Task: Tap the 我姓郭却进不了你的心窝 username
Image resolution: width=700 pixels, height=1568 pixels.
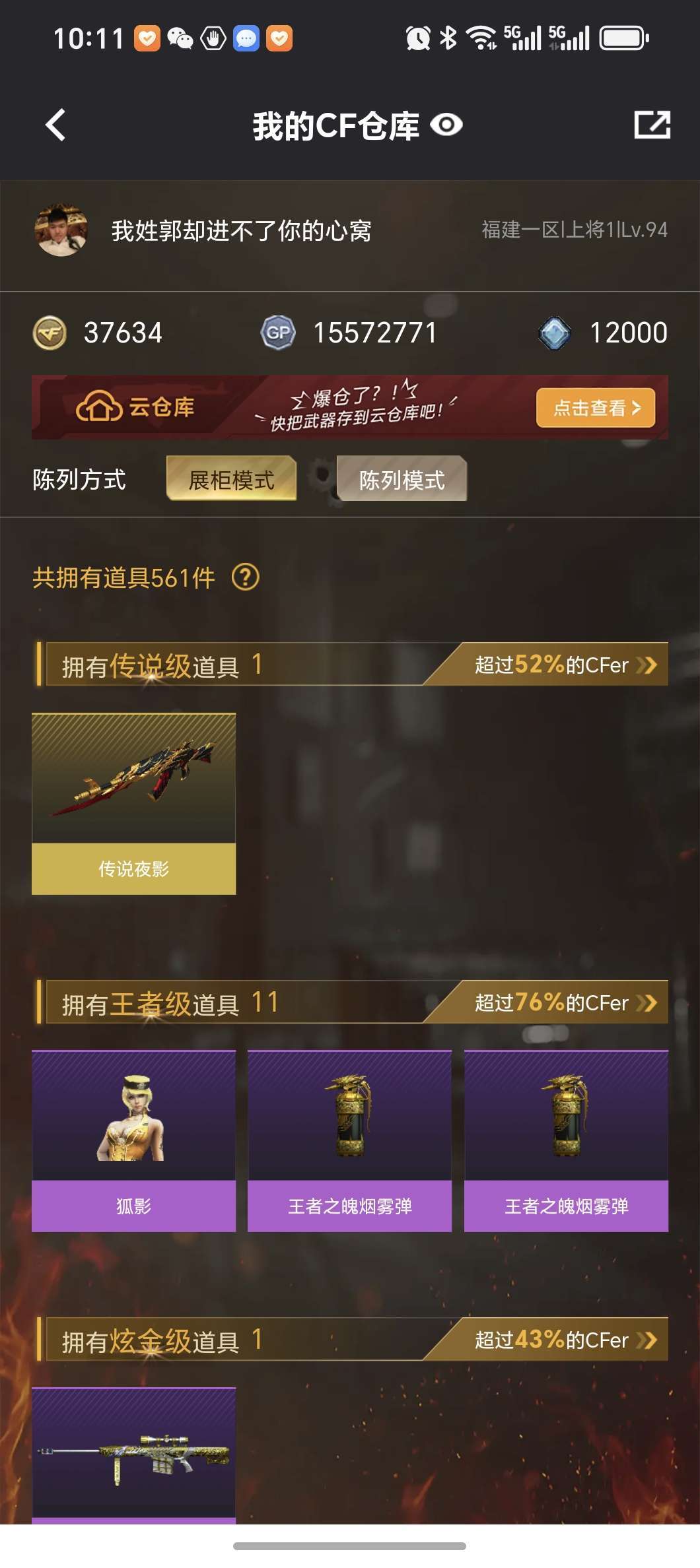Action: click(242, 231)
